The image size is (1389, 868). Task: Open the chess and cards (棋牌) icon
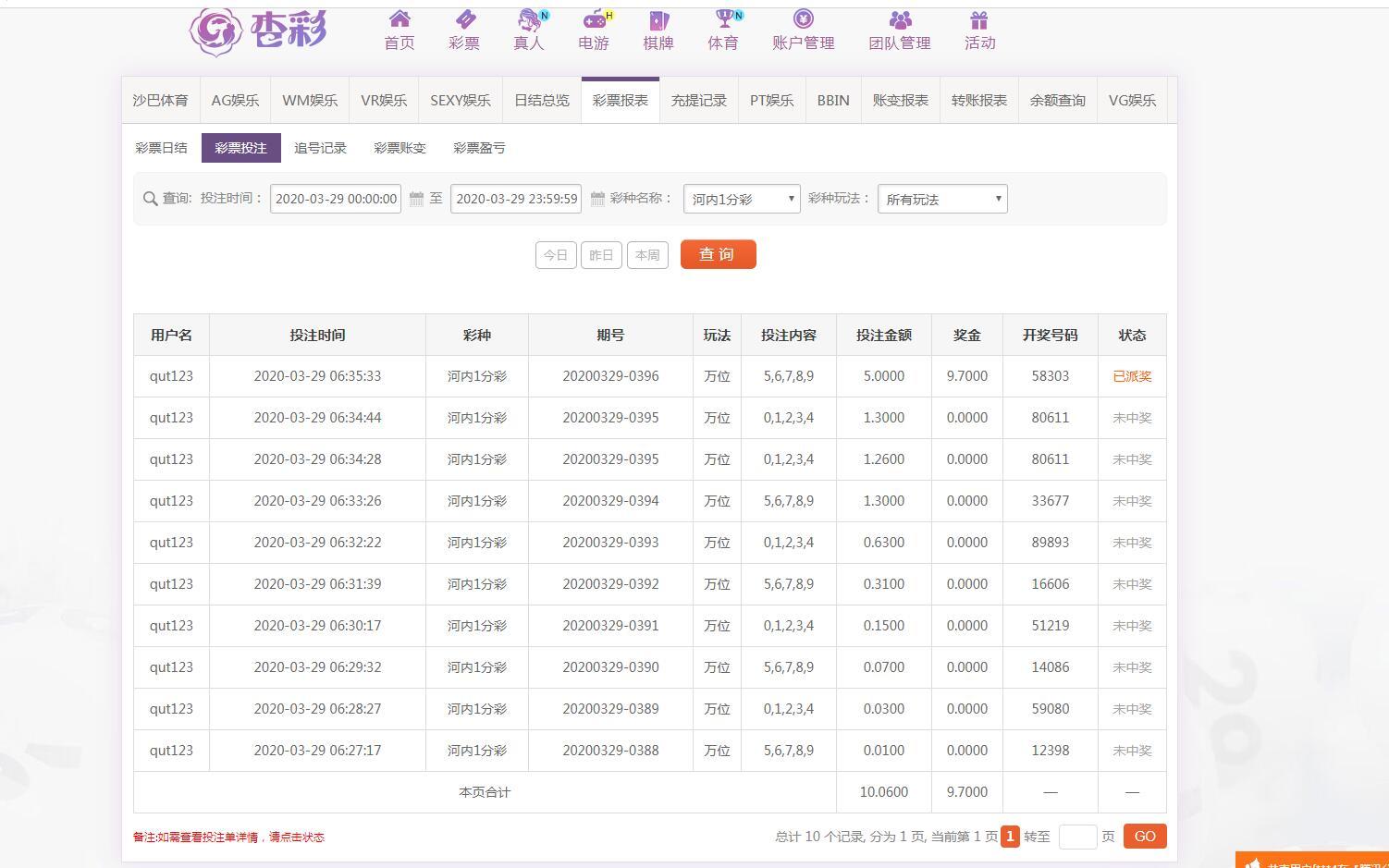(x=658, y=19)
